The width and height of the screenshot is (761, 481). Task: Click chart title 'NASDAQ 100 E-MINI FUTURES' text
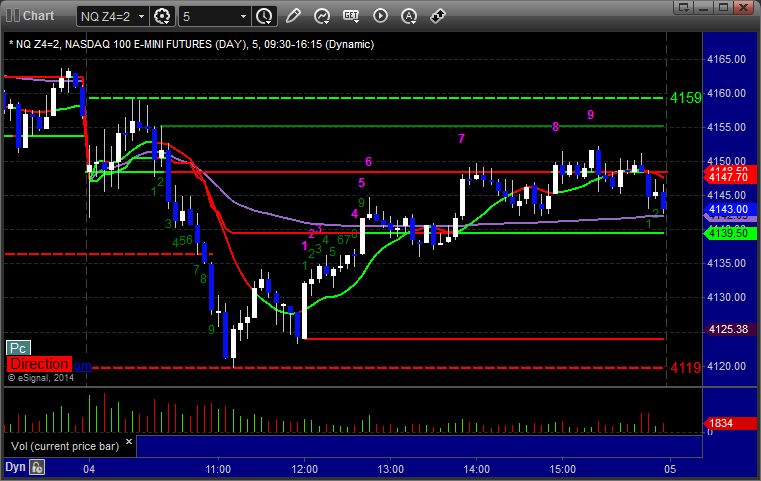[x=139, y=44]
